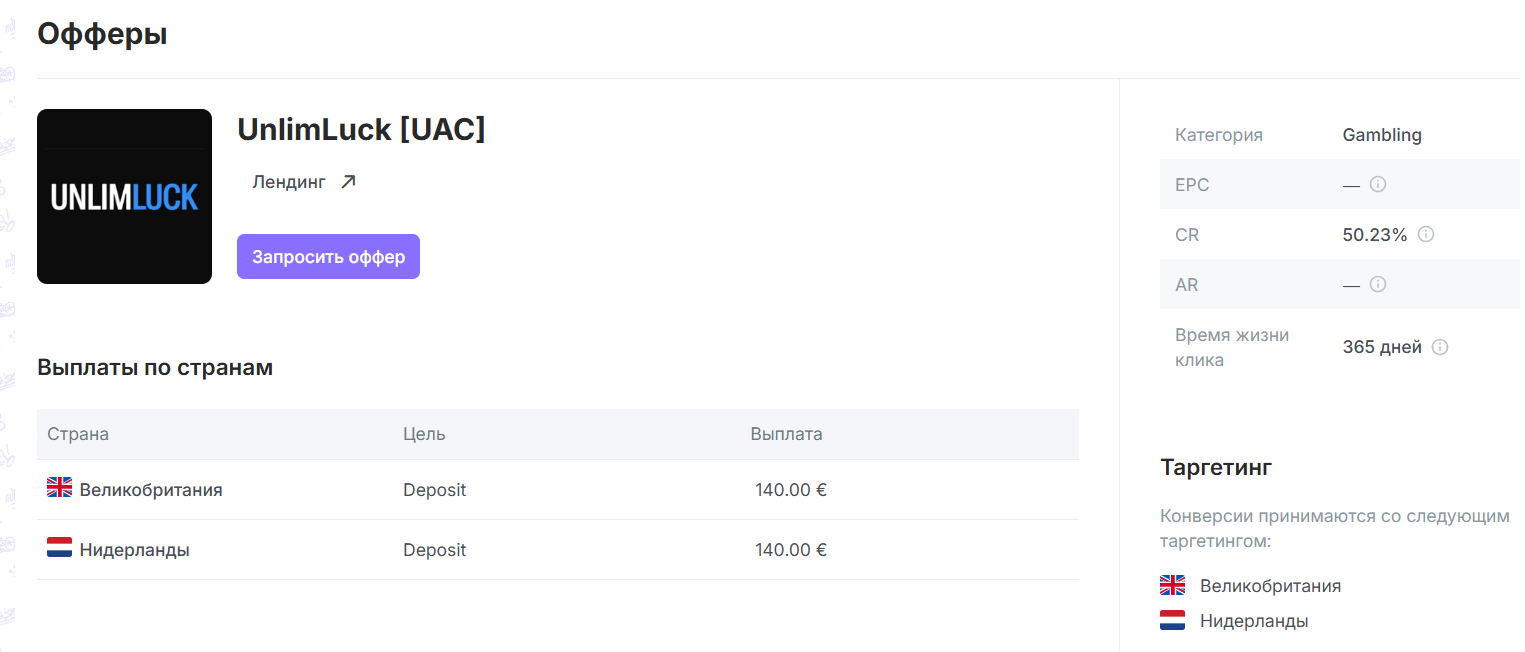
Task: Click the Выплата column header
Action: [786, 434]
